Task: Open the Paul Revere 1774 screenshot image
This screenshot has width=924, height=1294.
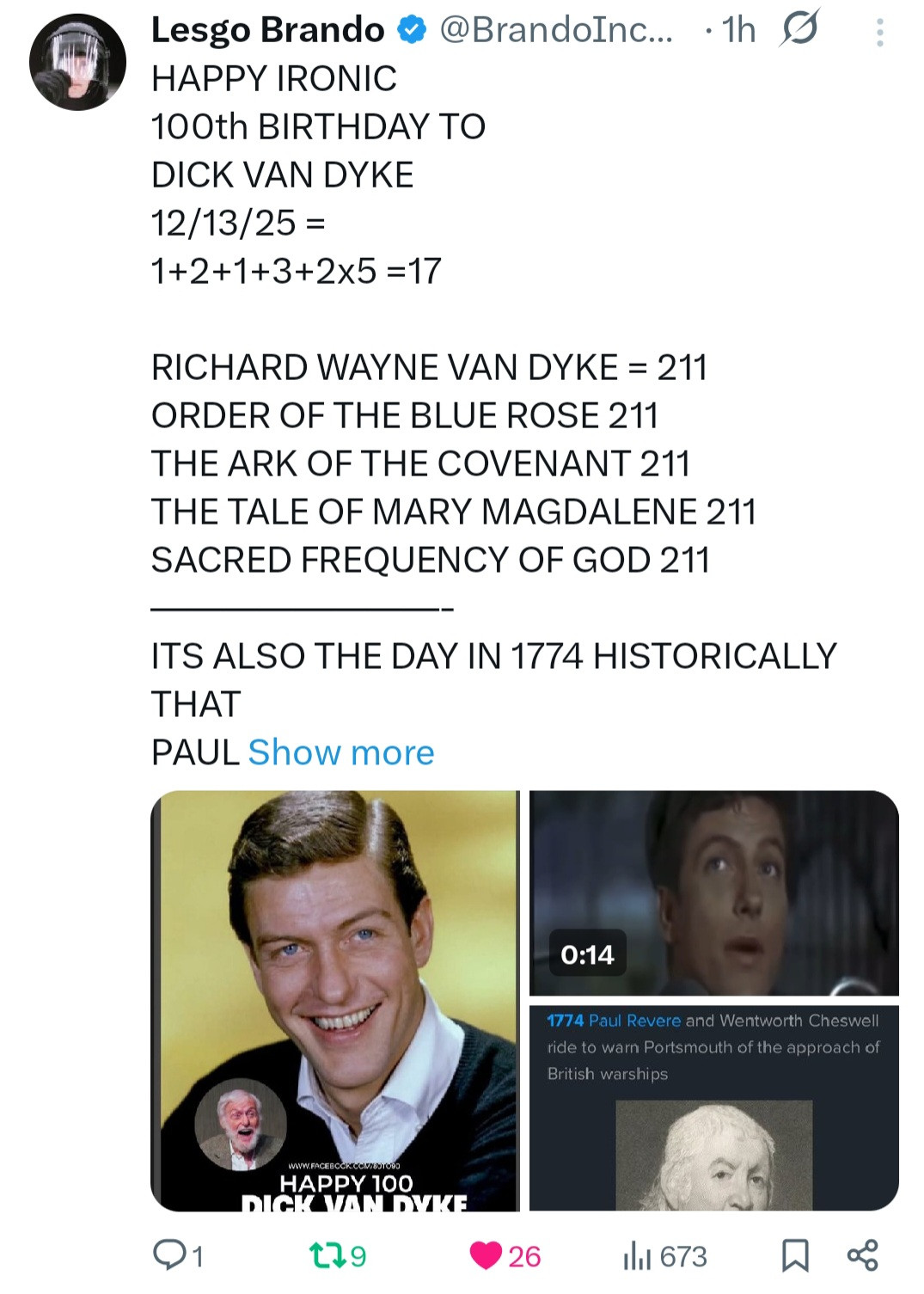Action: tap(713, 1108)
